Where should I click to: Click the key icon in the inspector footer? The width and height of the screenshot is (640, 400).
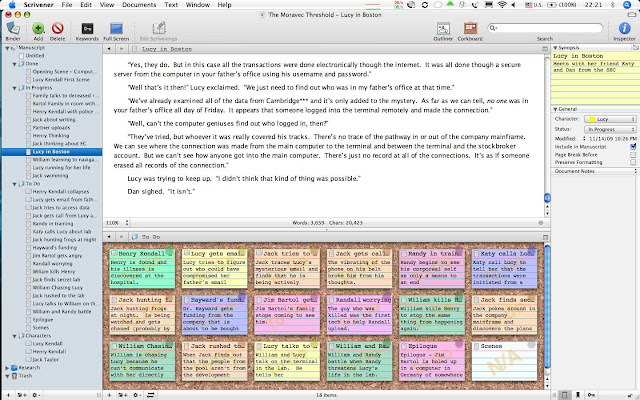click(591, 395)
